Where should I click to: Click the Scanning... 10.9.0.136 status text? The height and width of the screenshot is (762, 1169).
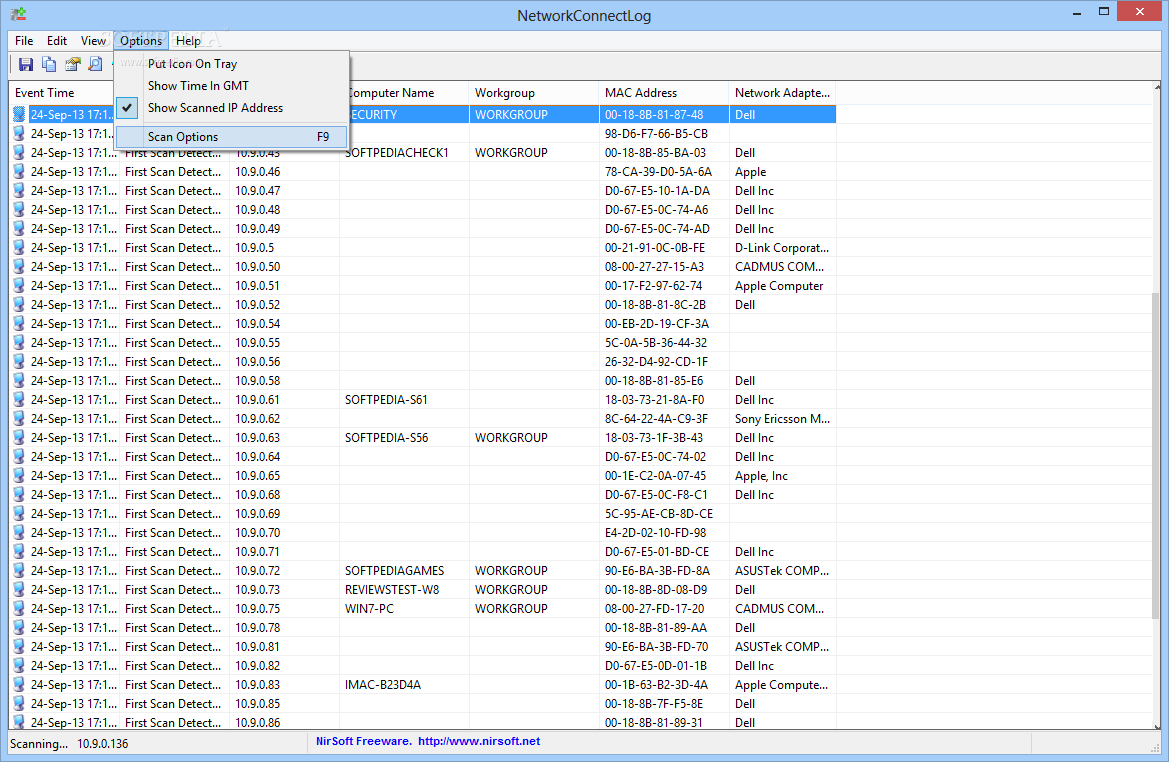pyautogui.click(x=69, y=743)
